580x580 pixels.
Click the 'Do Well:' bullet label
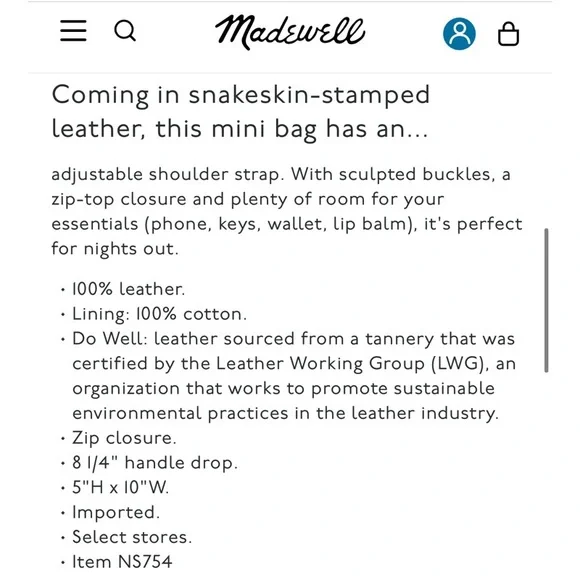pyautogui.click(x=110, y=338)
